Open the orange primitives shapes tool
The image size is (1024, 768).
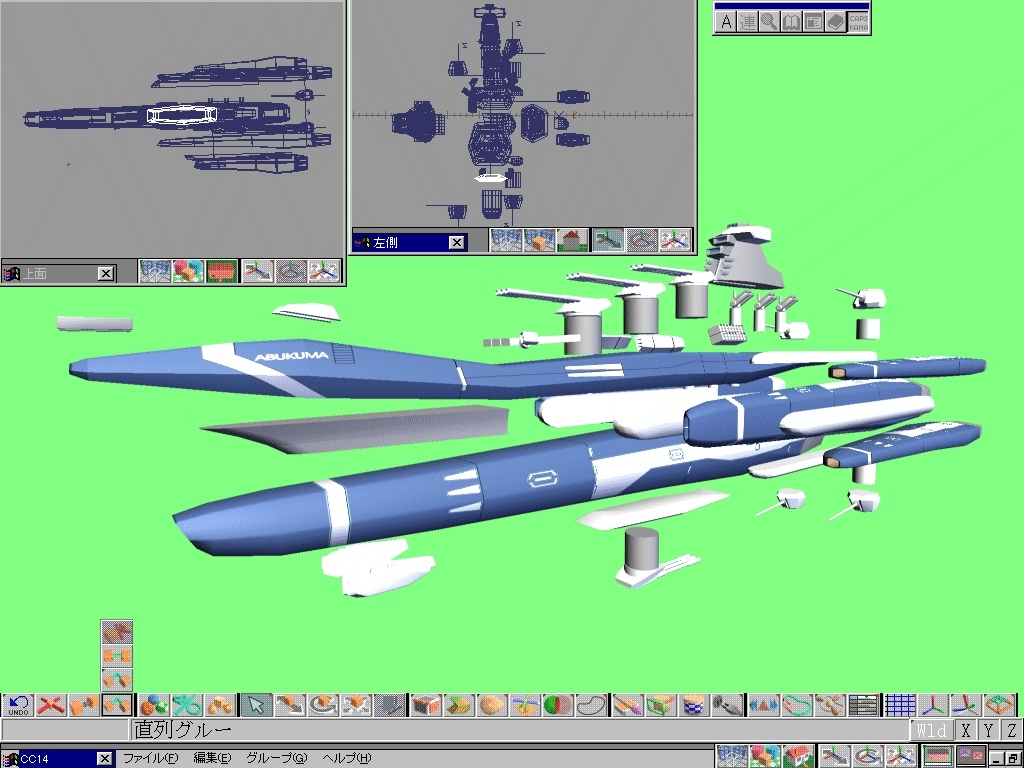[x=220, y=705]
